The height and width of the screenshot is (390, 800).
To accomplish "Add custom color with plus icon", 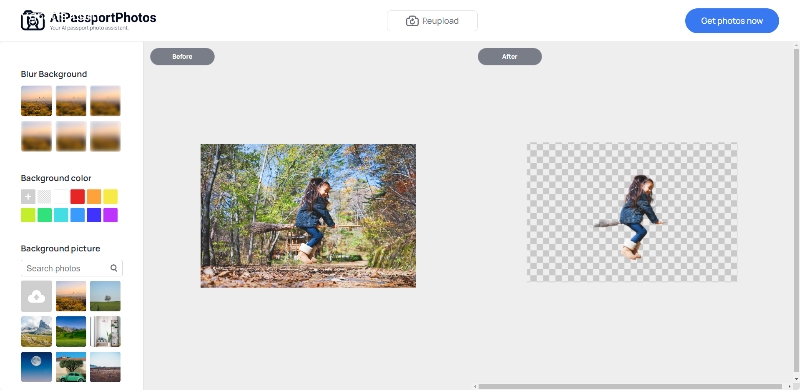I will point(28,197).
